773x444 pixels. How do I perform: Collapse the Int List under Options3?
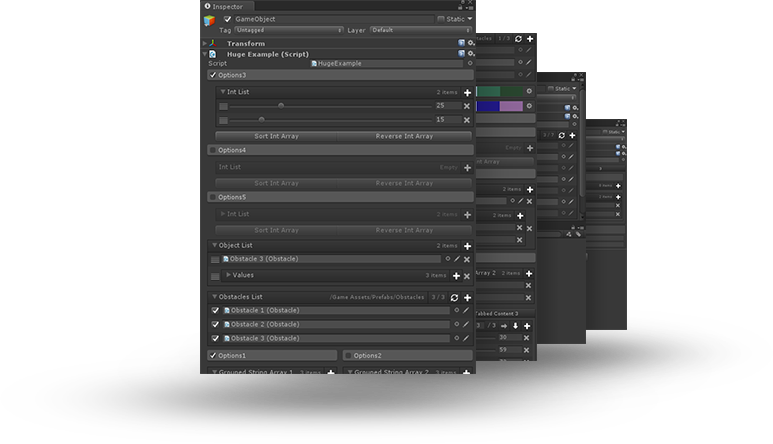(x=223, y=92)
